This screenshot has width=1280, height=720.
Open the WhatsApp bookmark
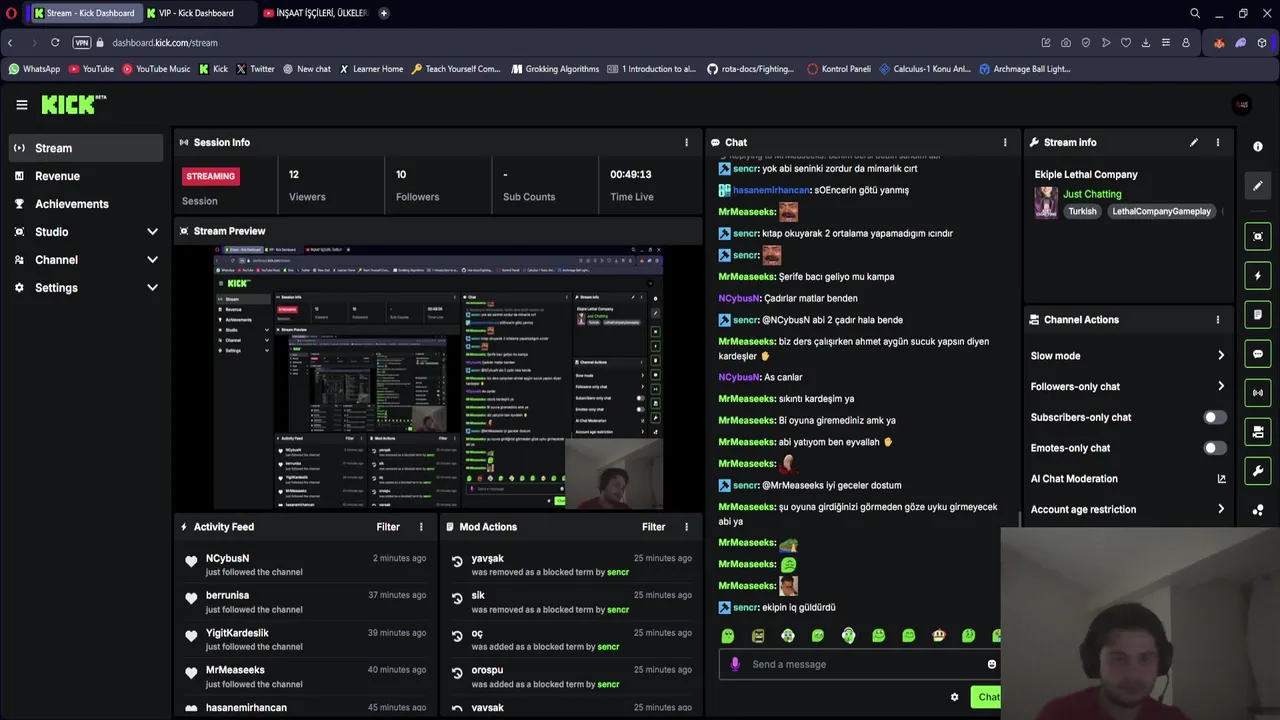click(x=34, y=69)
